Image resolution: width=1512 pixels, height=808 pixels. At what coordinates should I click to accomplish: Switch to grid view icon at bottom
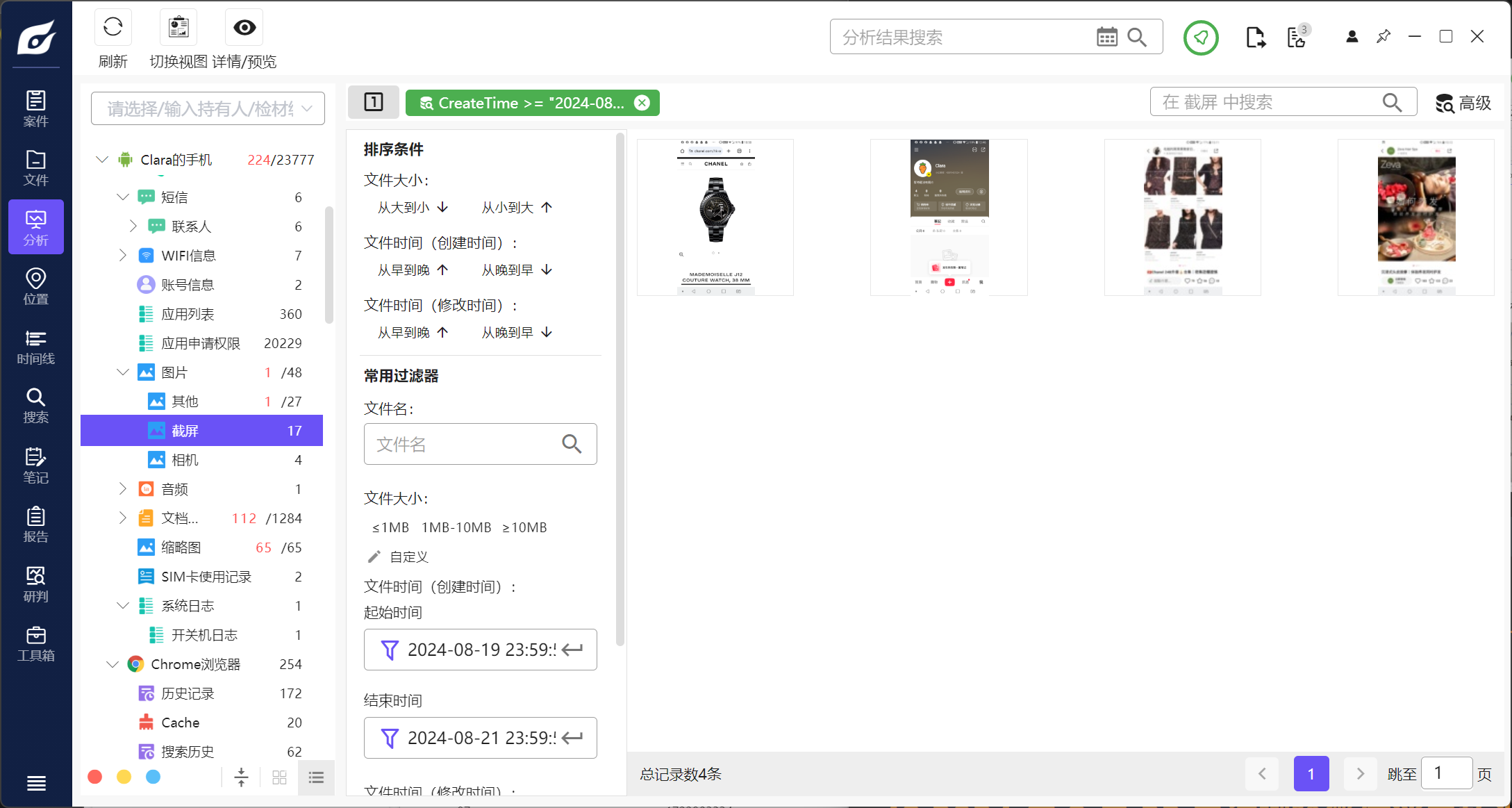(x=279, y=777)
